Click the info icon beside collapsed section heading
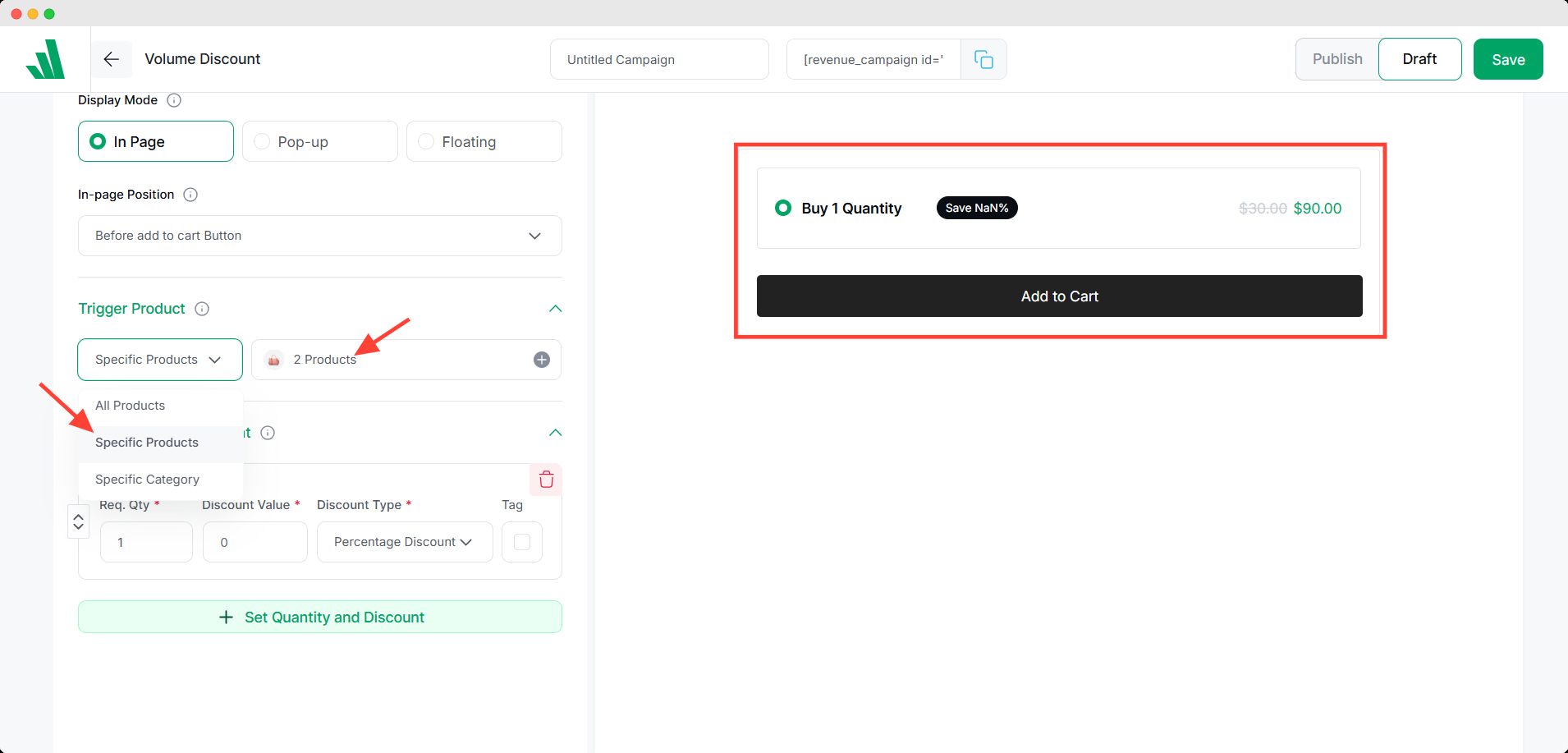 tap(268, 433)
